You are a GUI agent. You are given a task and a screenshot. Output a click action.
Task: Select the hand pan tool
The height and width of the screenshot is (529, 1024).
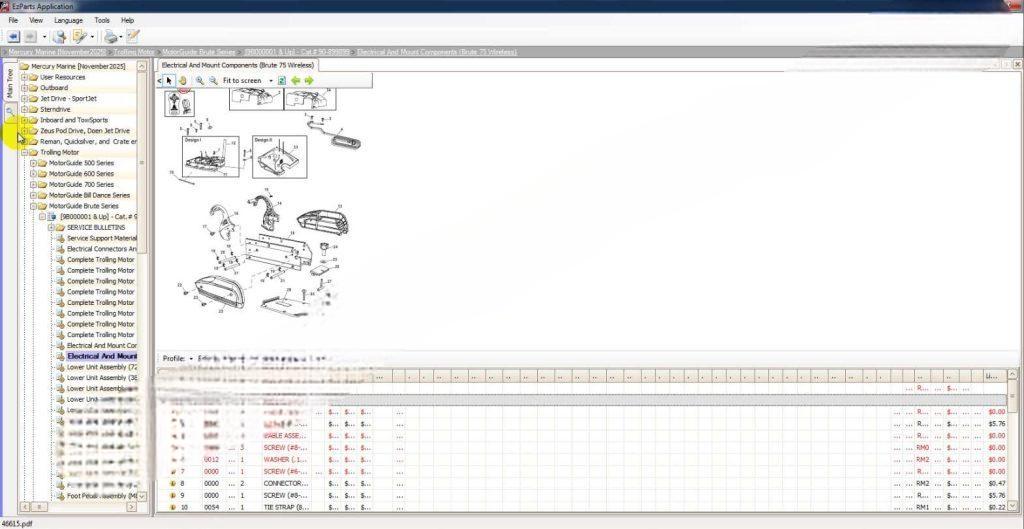point(182,80)
